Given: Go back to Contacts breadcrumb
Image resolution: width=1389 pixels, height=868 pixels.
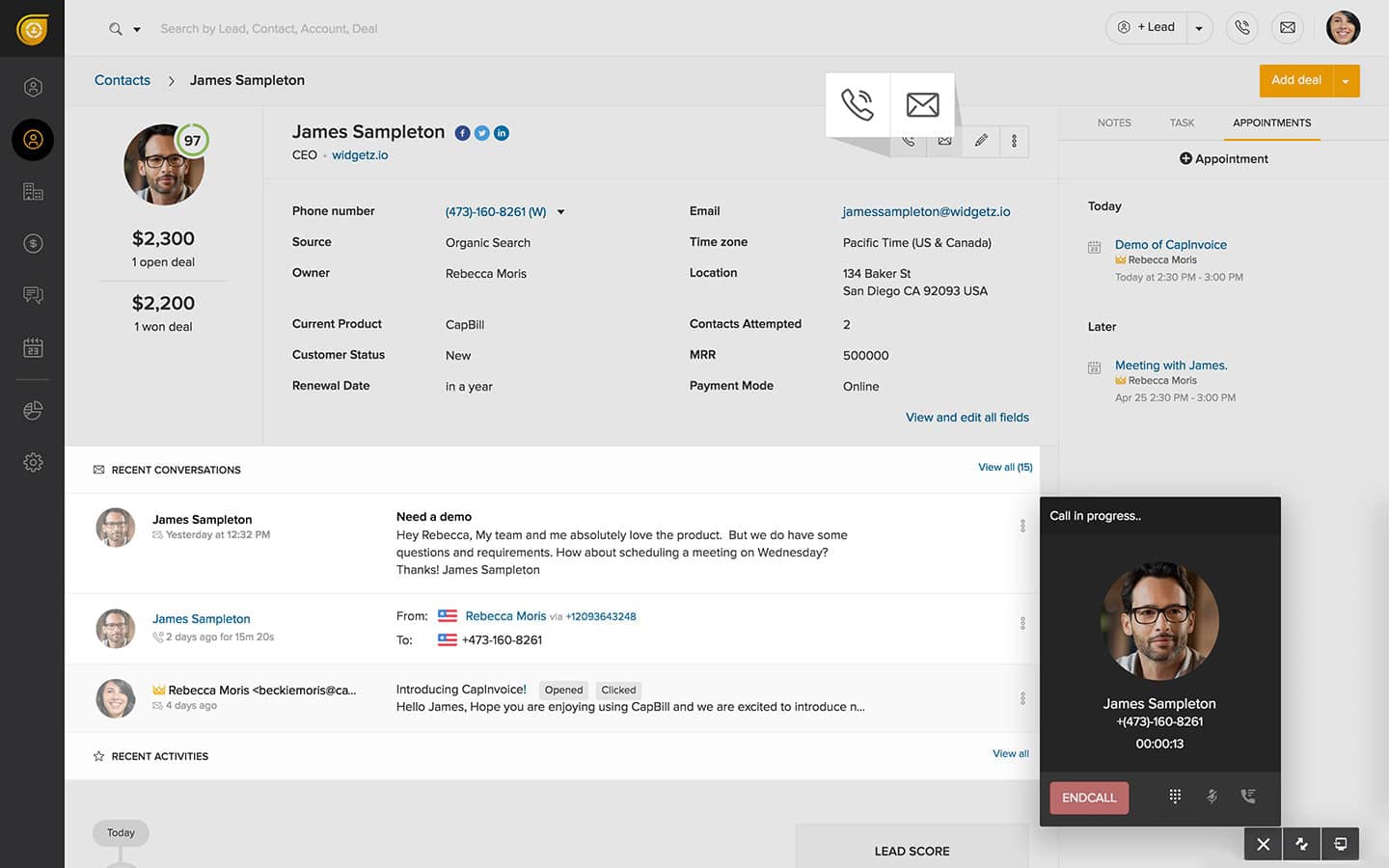Looking at the screenshot, I should (x=123, y=80).
